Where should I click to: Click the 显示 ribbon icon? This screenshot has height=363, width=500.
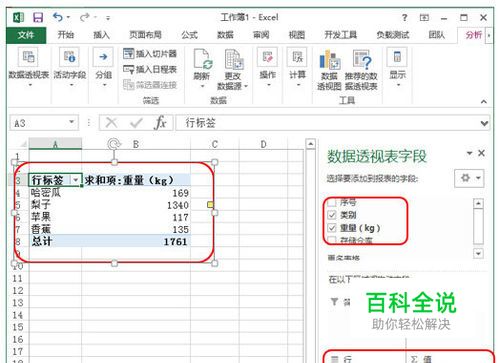397,57
